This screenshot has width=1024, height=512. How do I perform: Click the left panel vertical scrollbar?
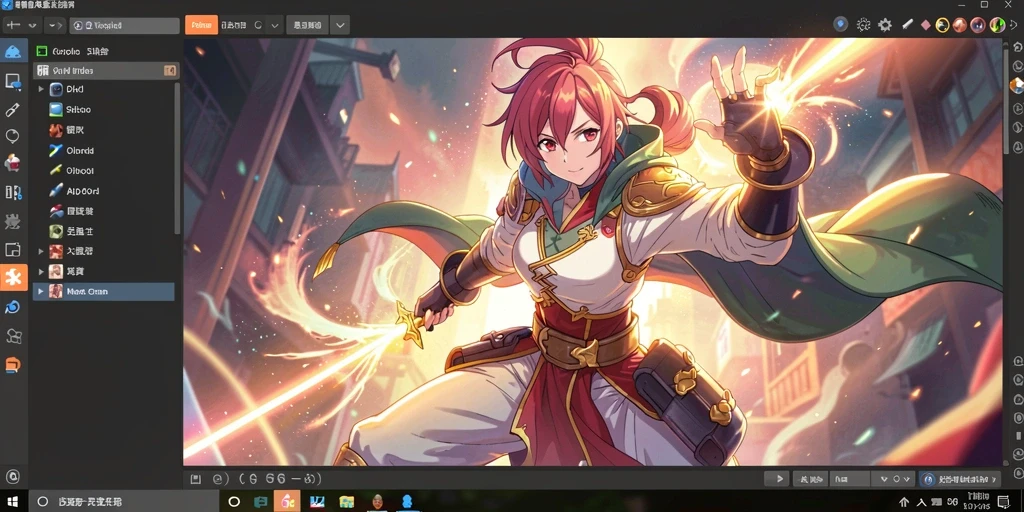(177, 158)
